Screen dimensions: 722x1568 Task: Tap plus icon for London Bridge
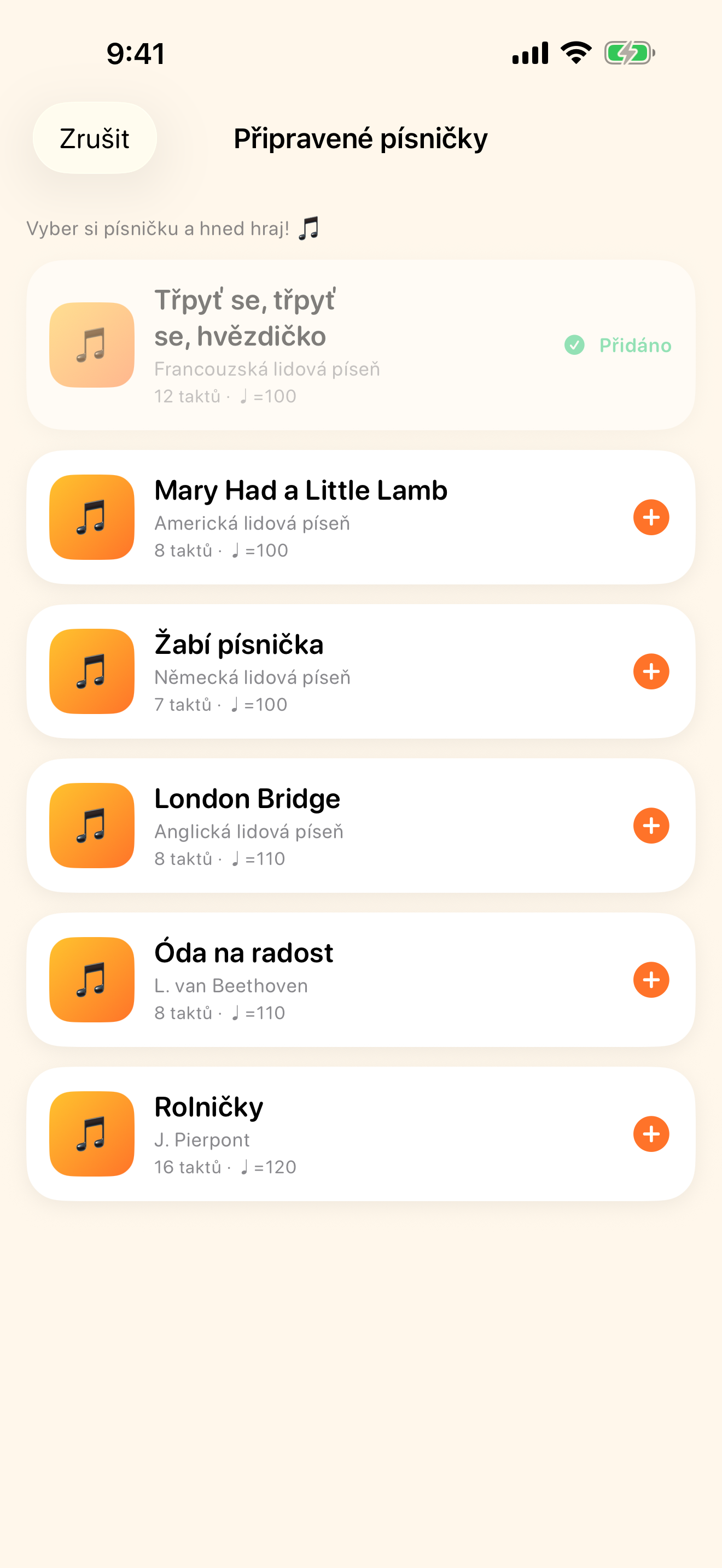pyautogui.click(x=651, y=826)
